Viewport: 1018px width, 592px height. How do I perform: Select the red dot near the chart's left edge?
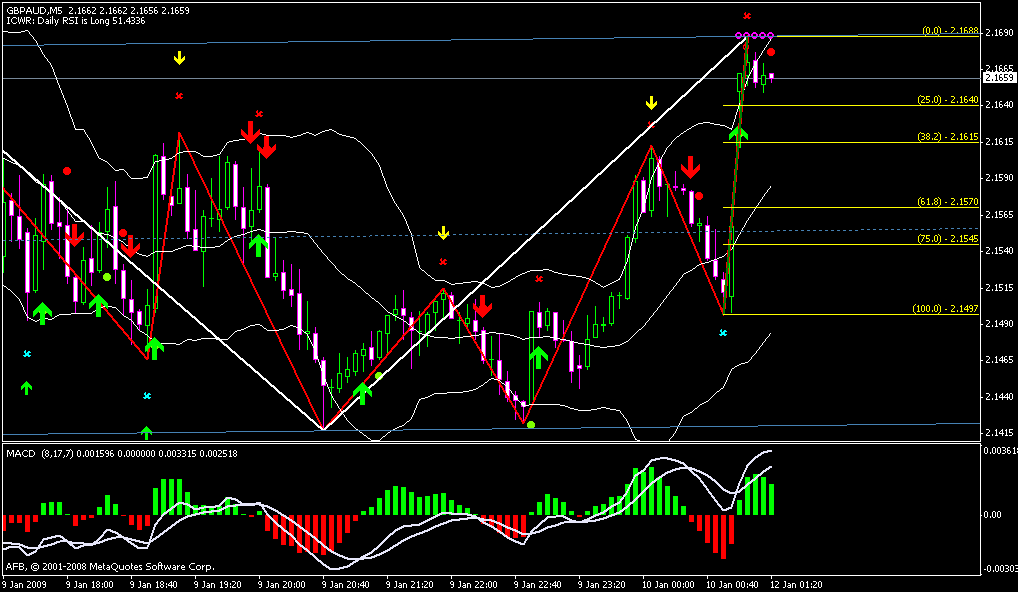click(67, 171)
